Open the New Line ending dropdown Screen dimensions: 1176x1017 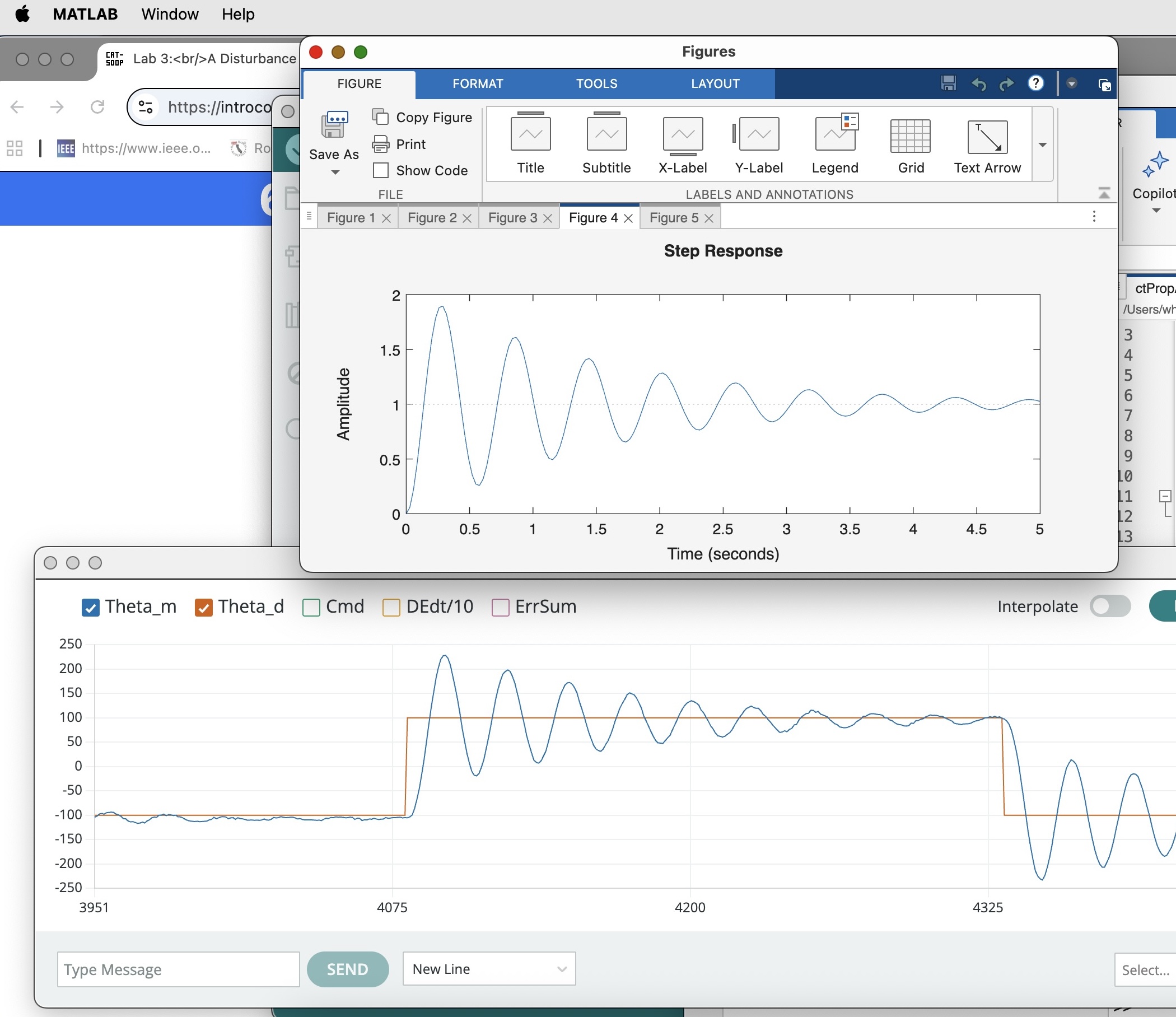coord(489,969)
